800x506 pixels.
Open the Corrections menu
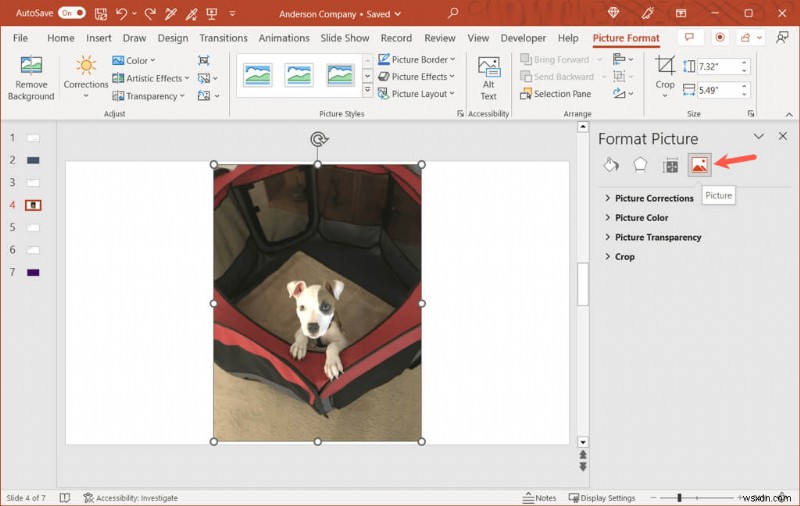(86, 78)
